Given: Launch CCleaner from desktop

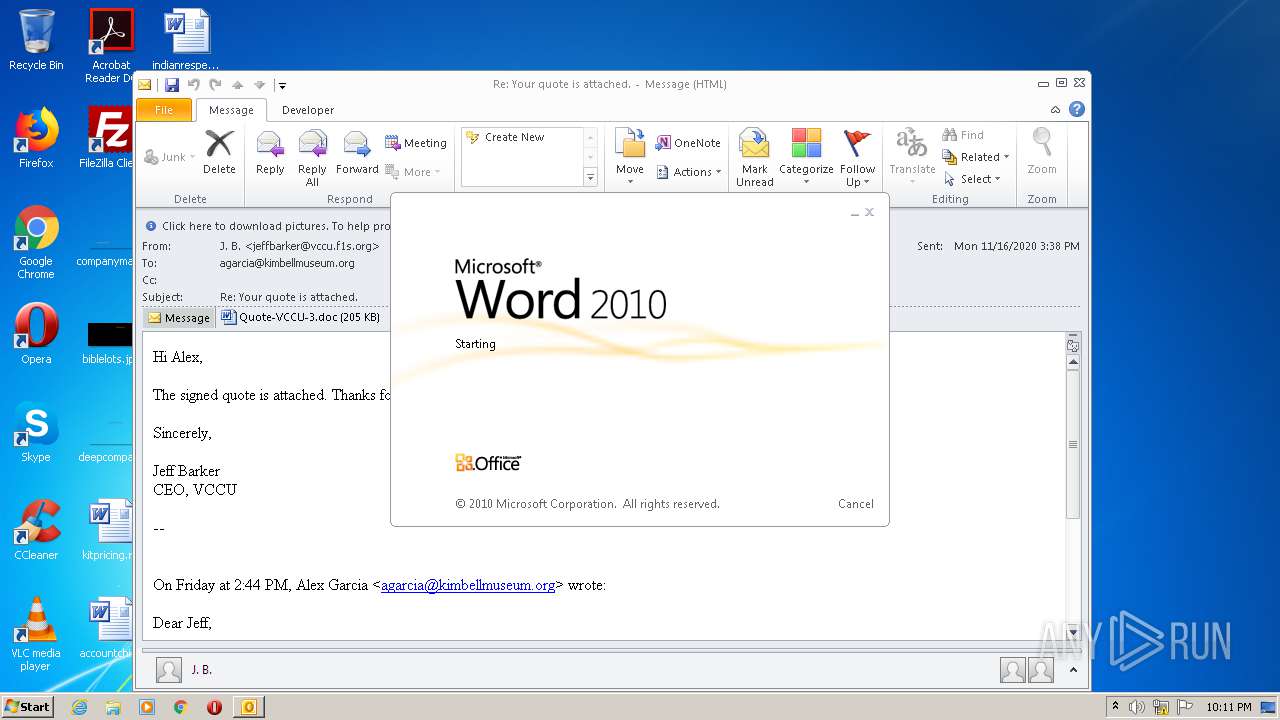Looking at the screenshot, I should 36,530.
